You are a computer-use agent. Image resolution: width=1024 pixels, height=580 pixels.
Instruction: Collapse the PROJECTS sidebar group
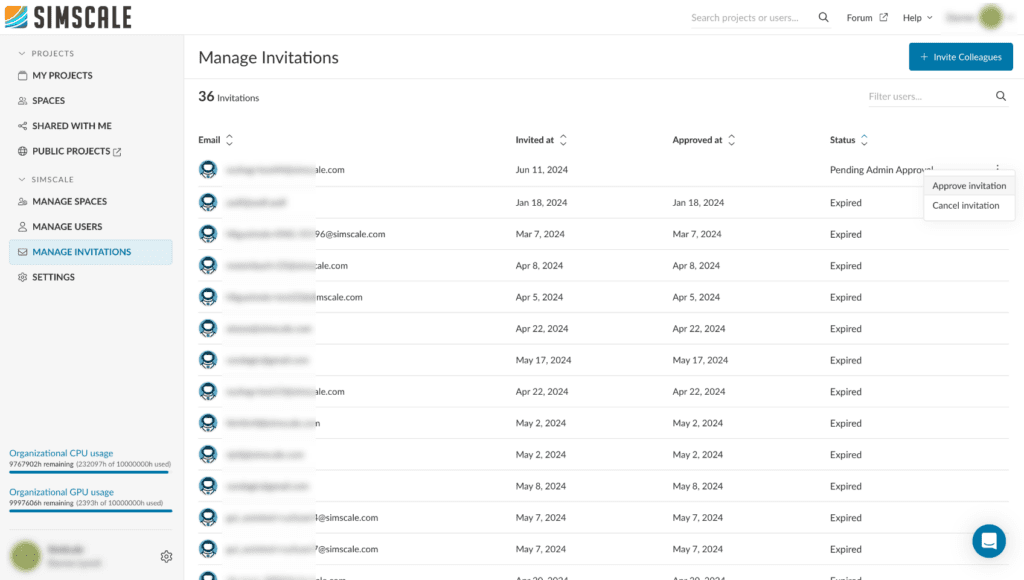point(22,53)
